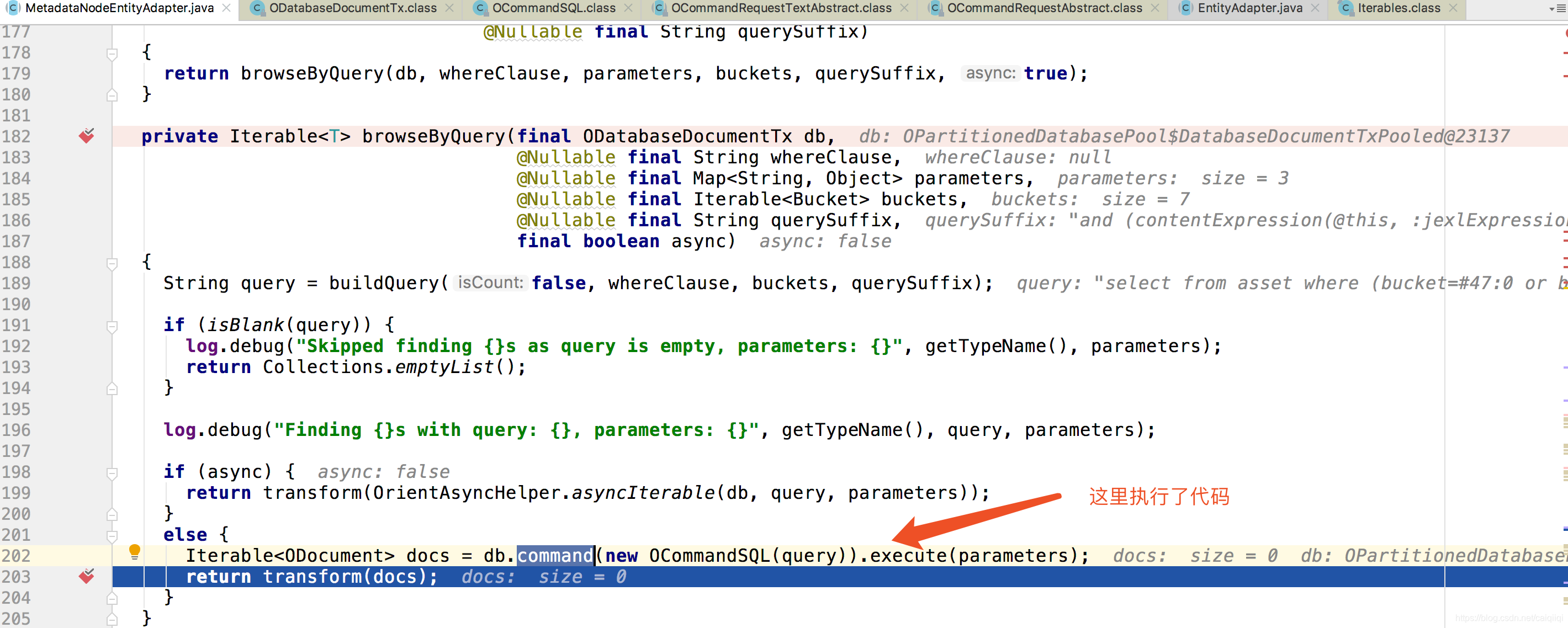Click line number 196 in the gutter
The height and width of the screenshot is (628, 1568).
click(x=16, y=430)
